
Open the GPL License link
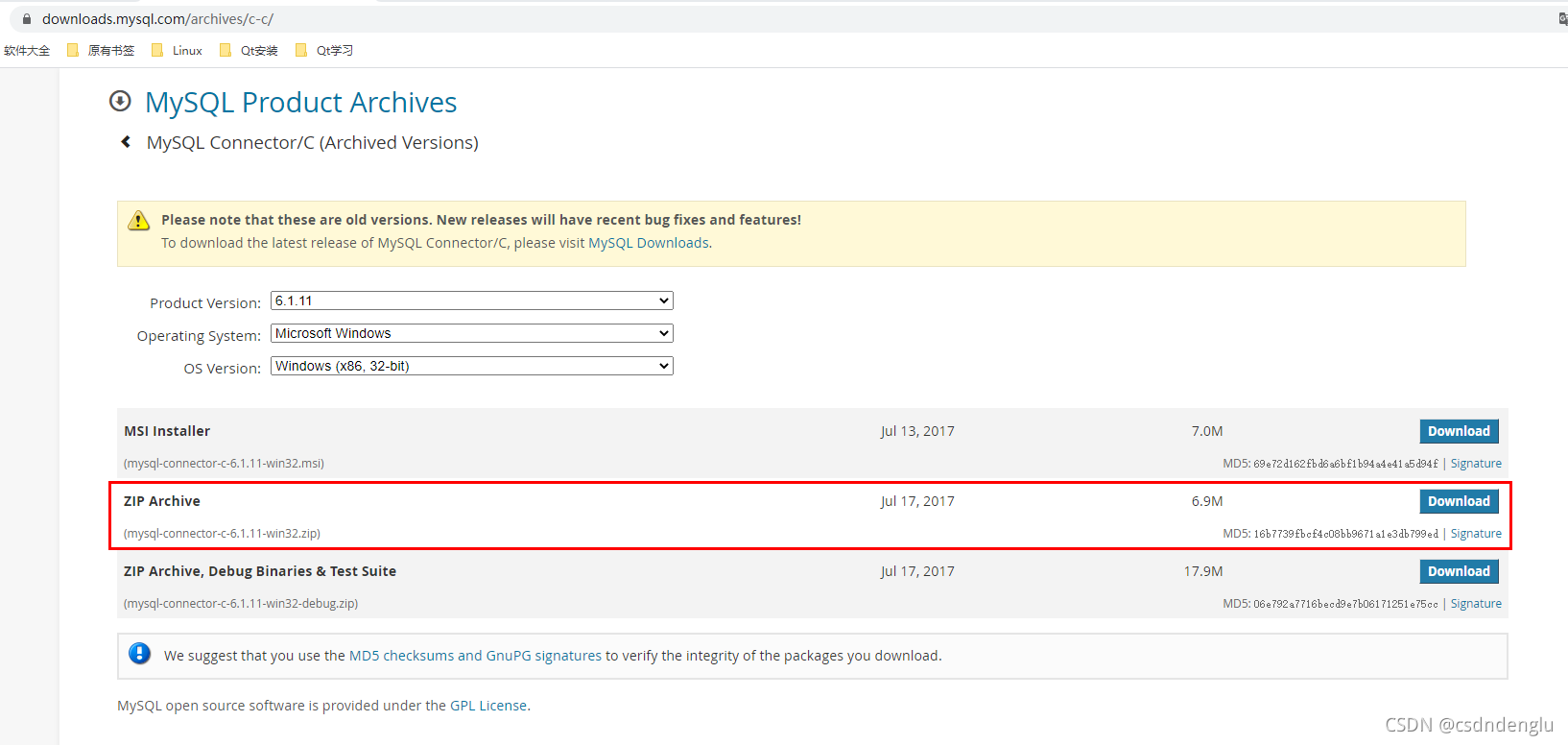point(488,706)
